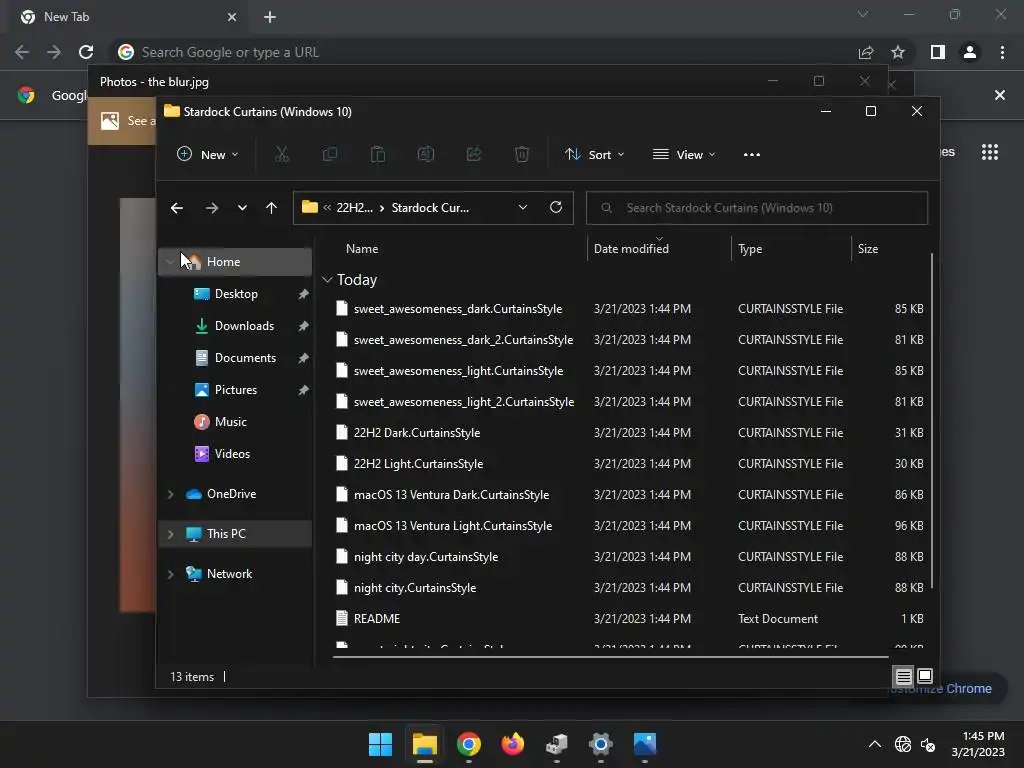Viewport: 1024px width, 768px height.
Task: Open Google apps grid
Action: click(x=990, y=152)
